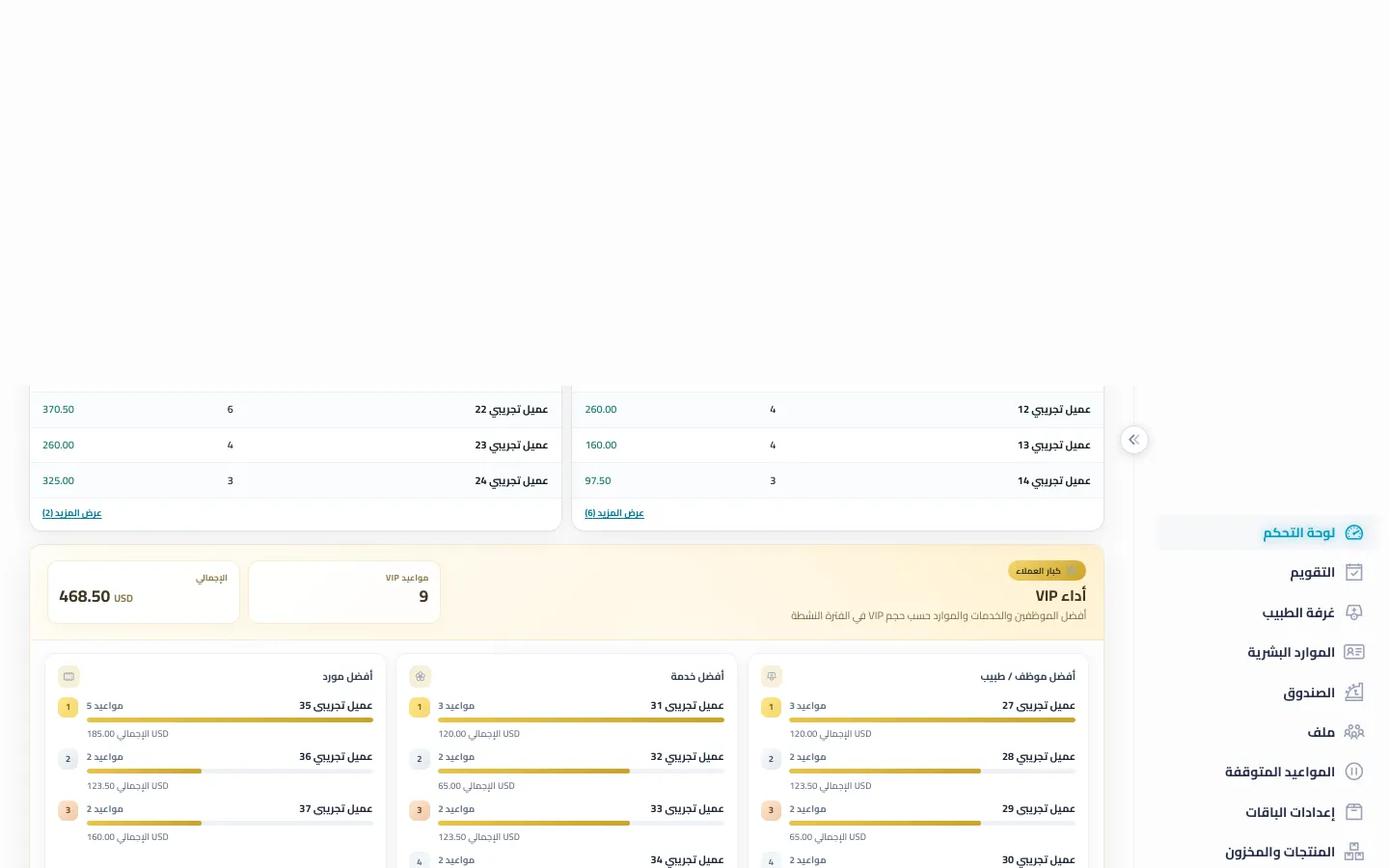Image resolution: width=1389 pixels, height=868 pixels.
Task: Click the doctor room icon beside غرفة الطبيب
Action: tap(1354, 612)
